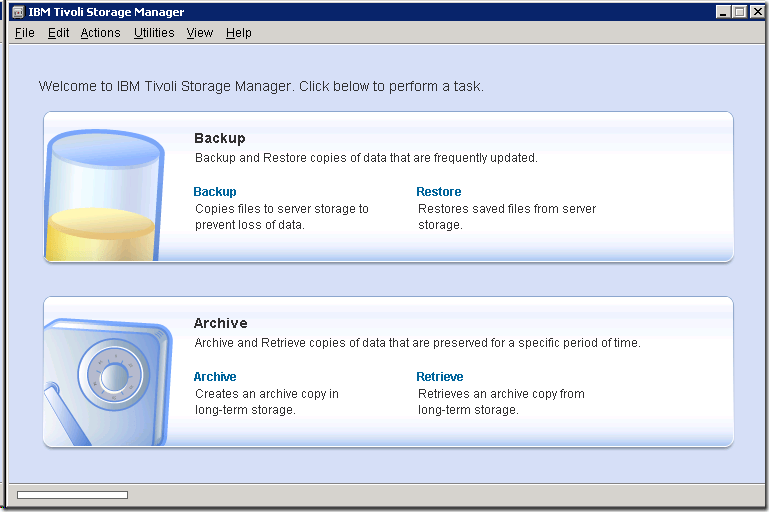Screen dimensions: 769x512
Task: Open the Help menu
Action: pyautogui.click(x=239, y=33)
